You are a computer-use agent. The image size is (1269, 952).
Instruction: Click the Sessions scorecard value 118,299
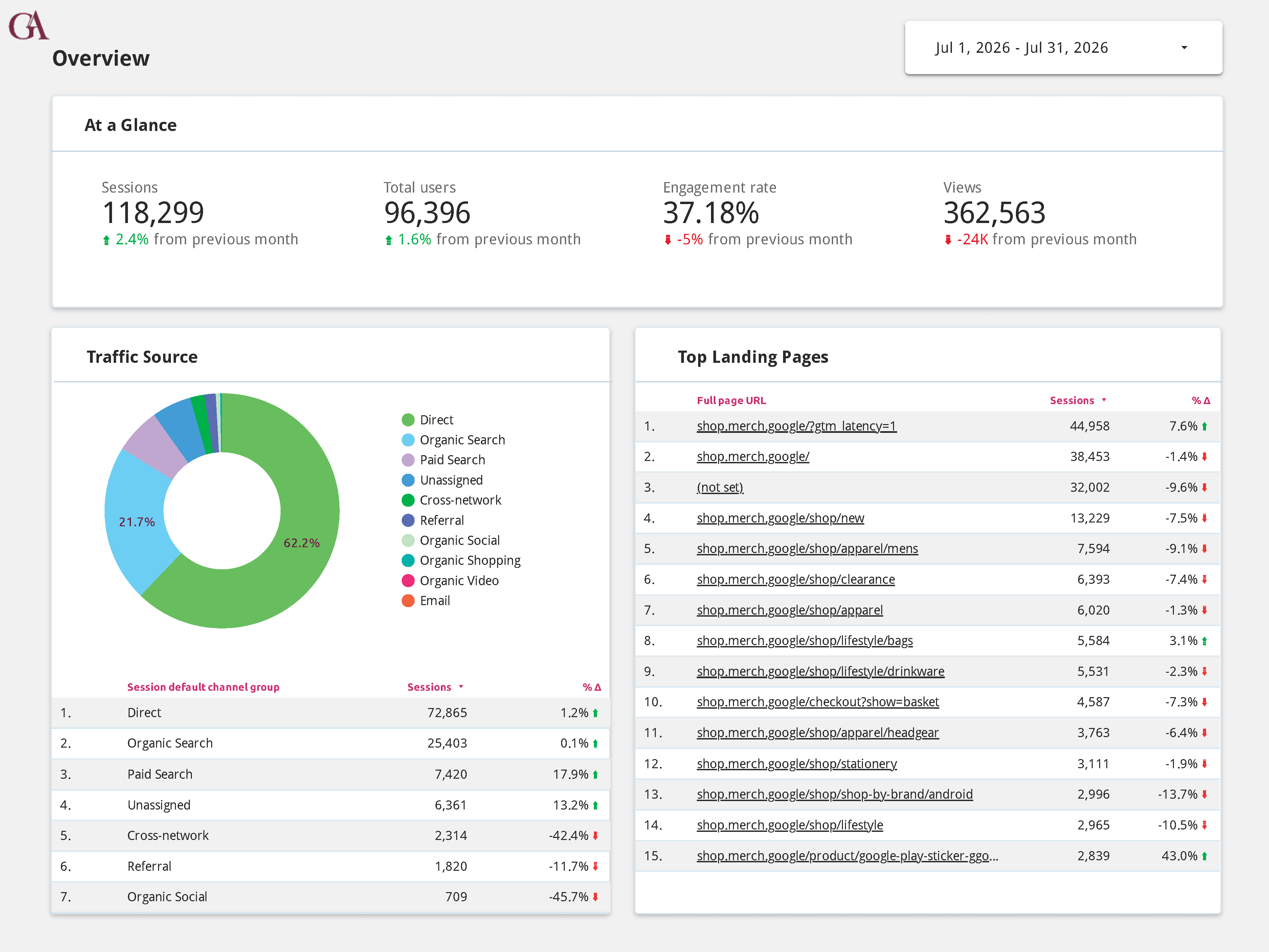[x=153, y=213]
